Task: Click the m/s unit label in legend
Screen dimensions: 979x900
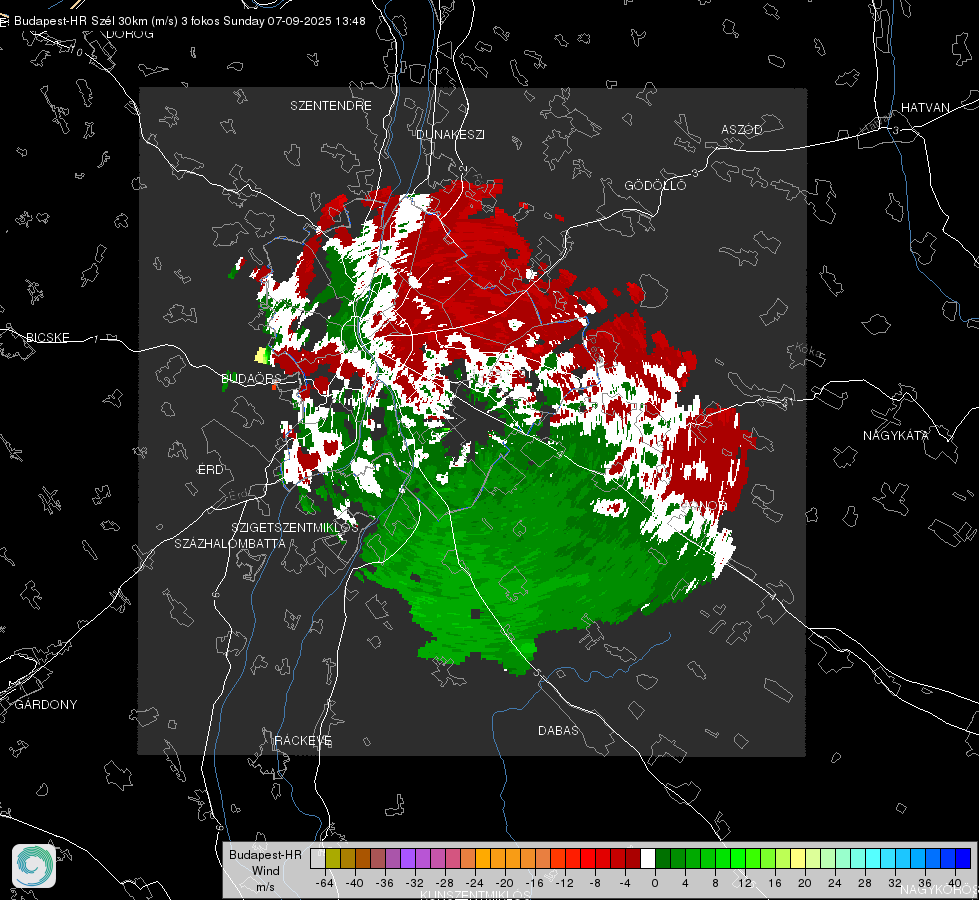Action: (265, 886)
